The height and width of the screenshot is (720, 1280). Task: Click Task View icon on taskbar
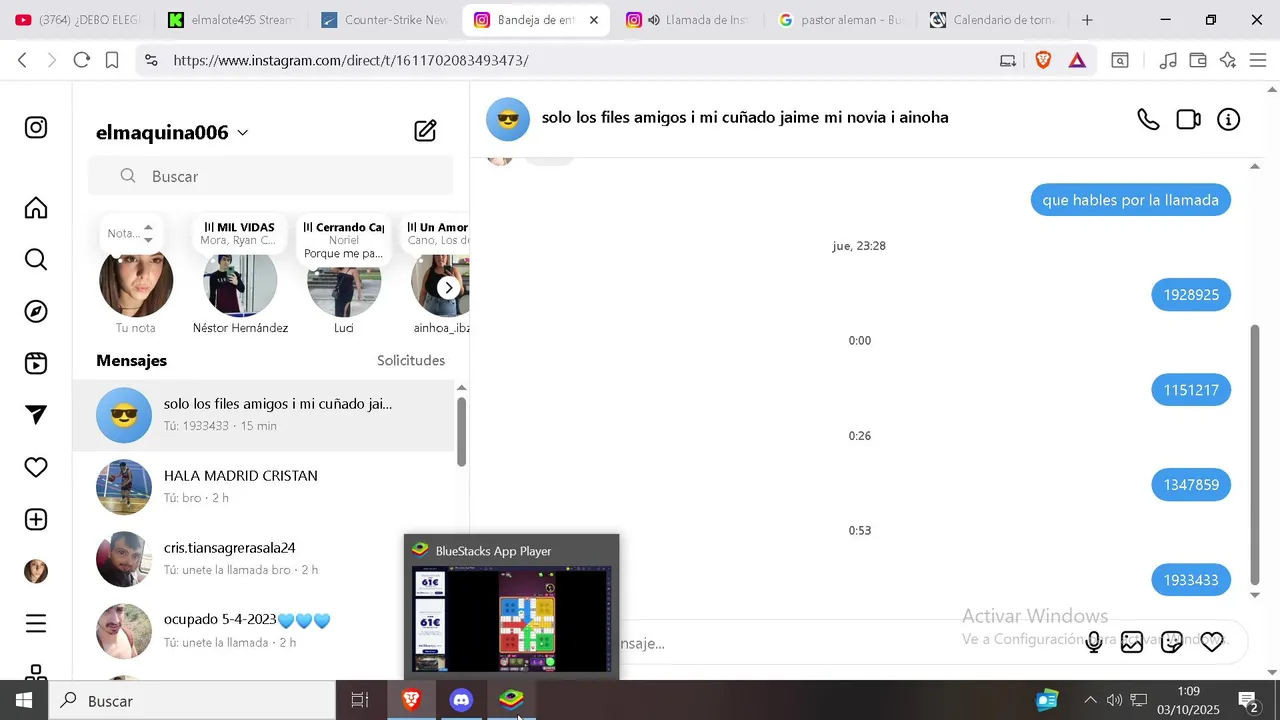[x=360, y=700]
